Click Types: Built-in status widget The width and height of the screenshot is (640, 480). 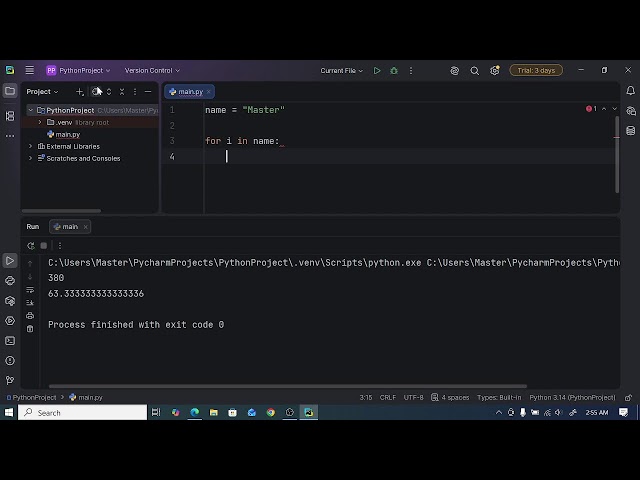[499, 397]
